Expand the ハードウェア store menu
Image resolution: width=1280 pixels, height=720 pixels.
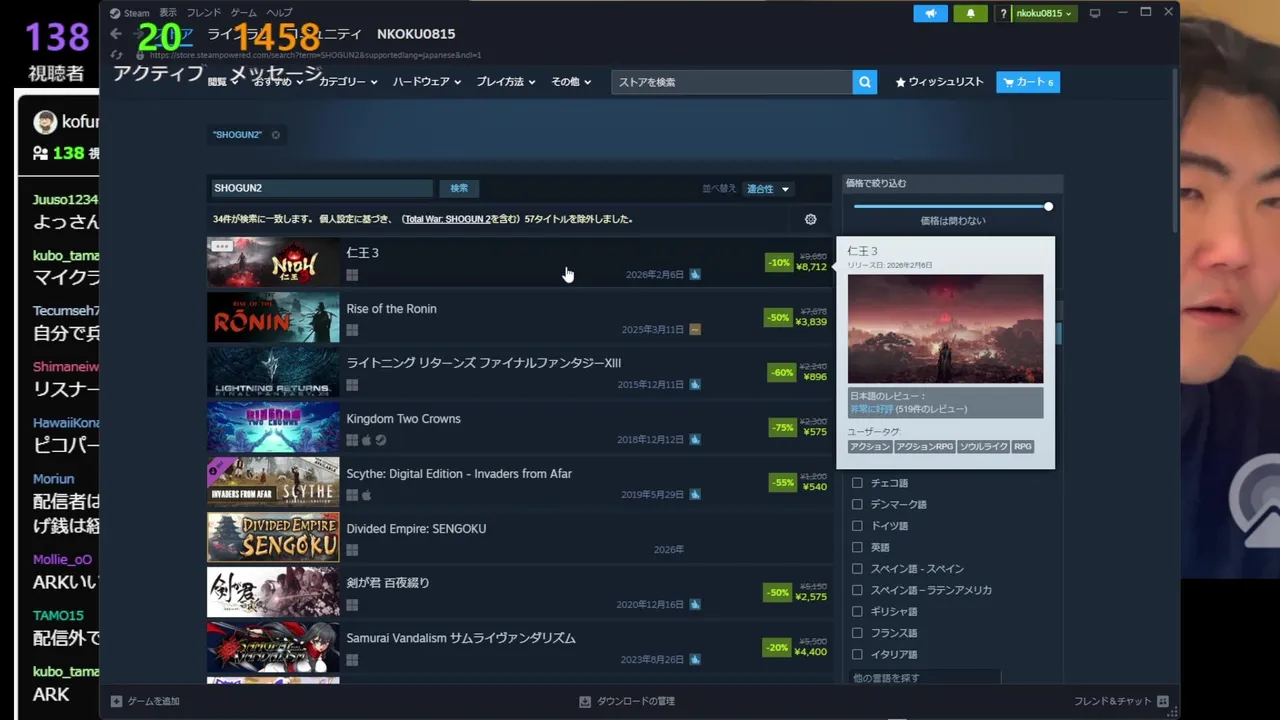tap(426, 82)
